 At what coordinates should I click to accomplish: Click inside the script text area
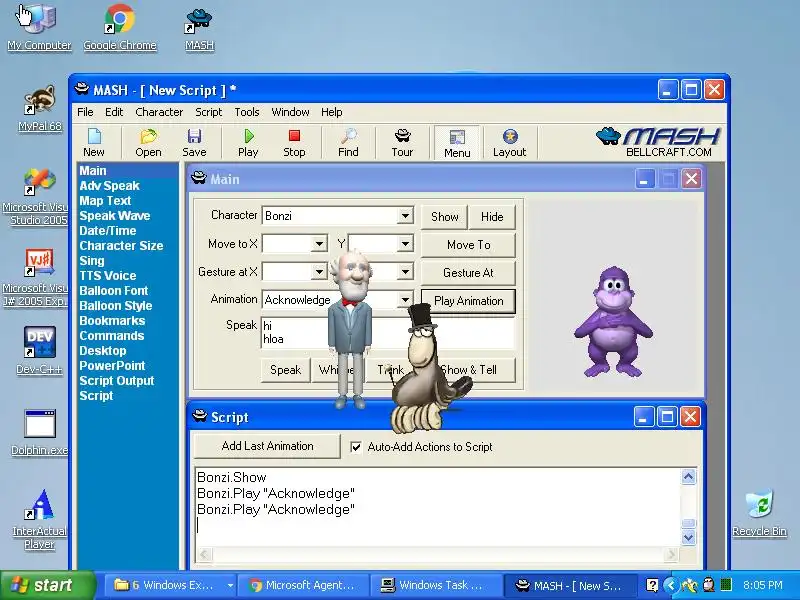(x=438, y=507)
